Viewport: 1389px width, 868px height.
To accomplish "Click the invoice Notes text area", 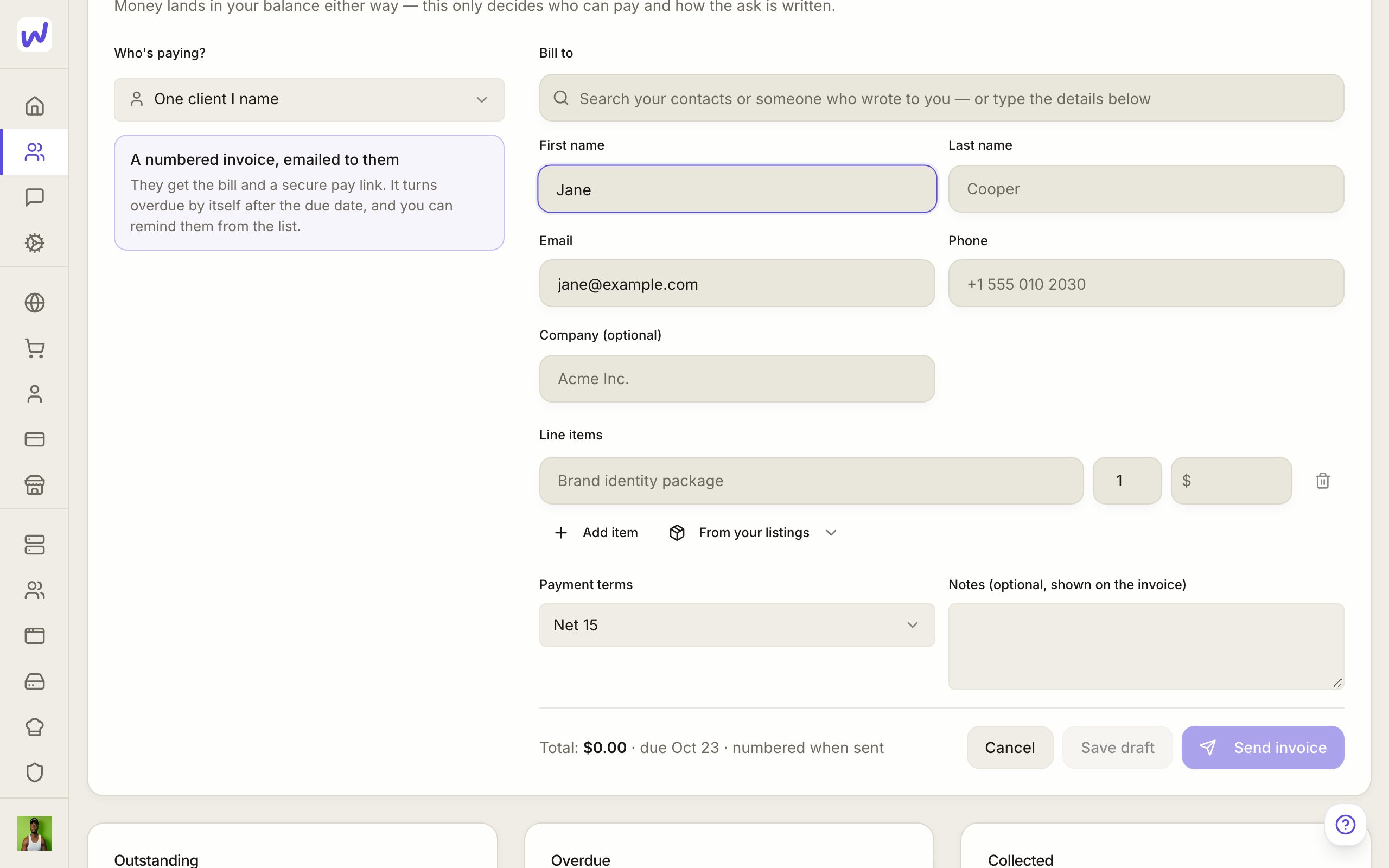I will (1146, 647).
